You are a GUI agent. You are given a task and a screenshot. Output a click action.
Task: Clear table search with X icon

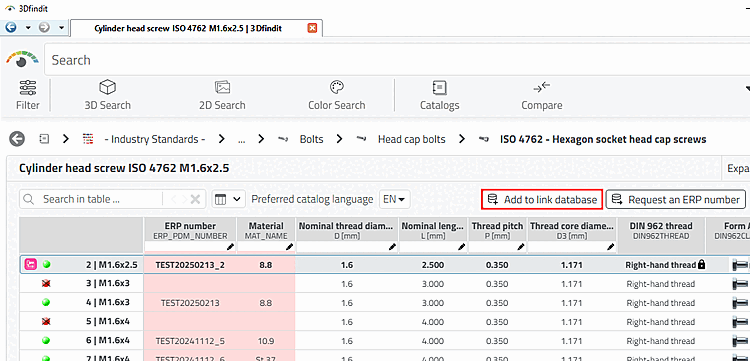tap(195, 199)
